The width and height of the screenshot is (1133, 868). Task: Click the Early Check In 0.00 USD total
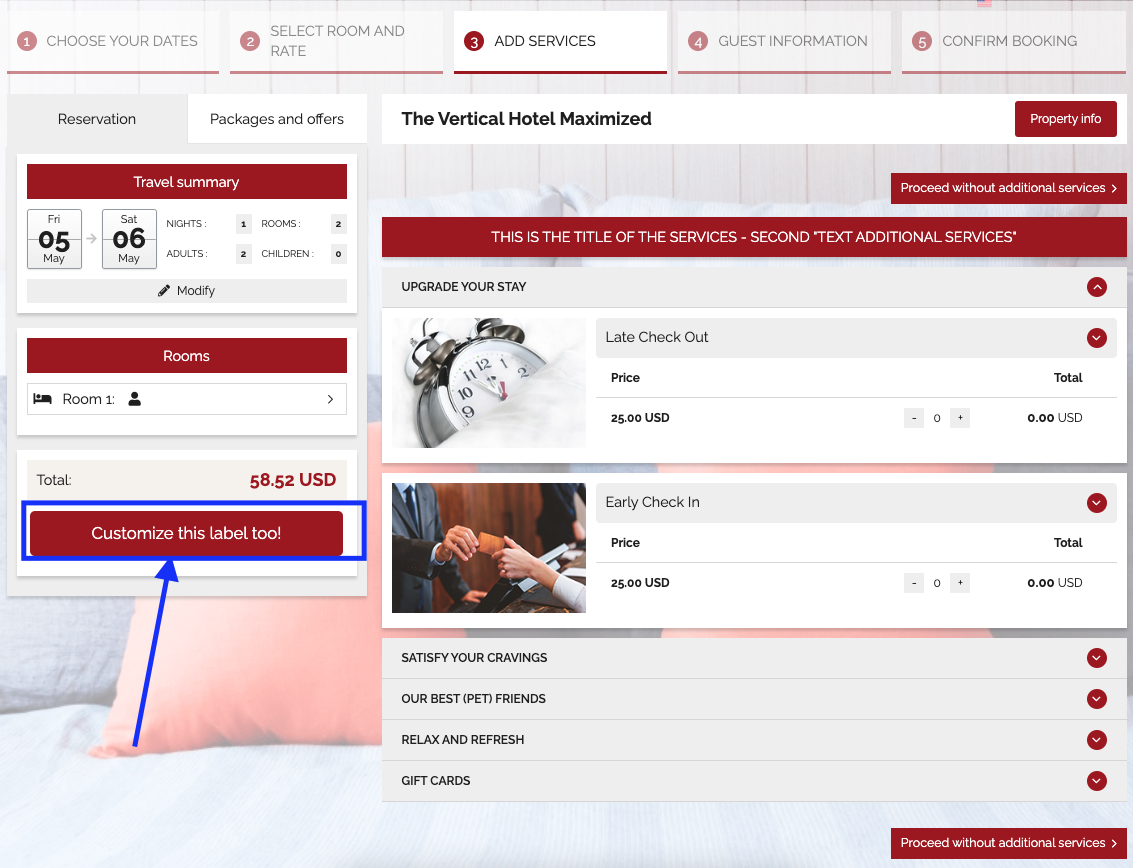pyautogui.click(x=1055, y=583)
